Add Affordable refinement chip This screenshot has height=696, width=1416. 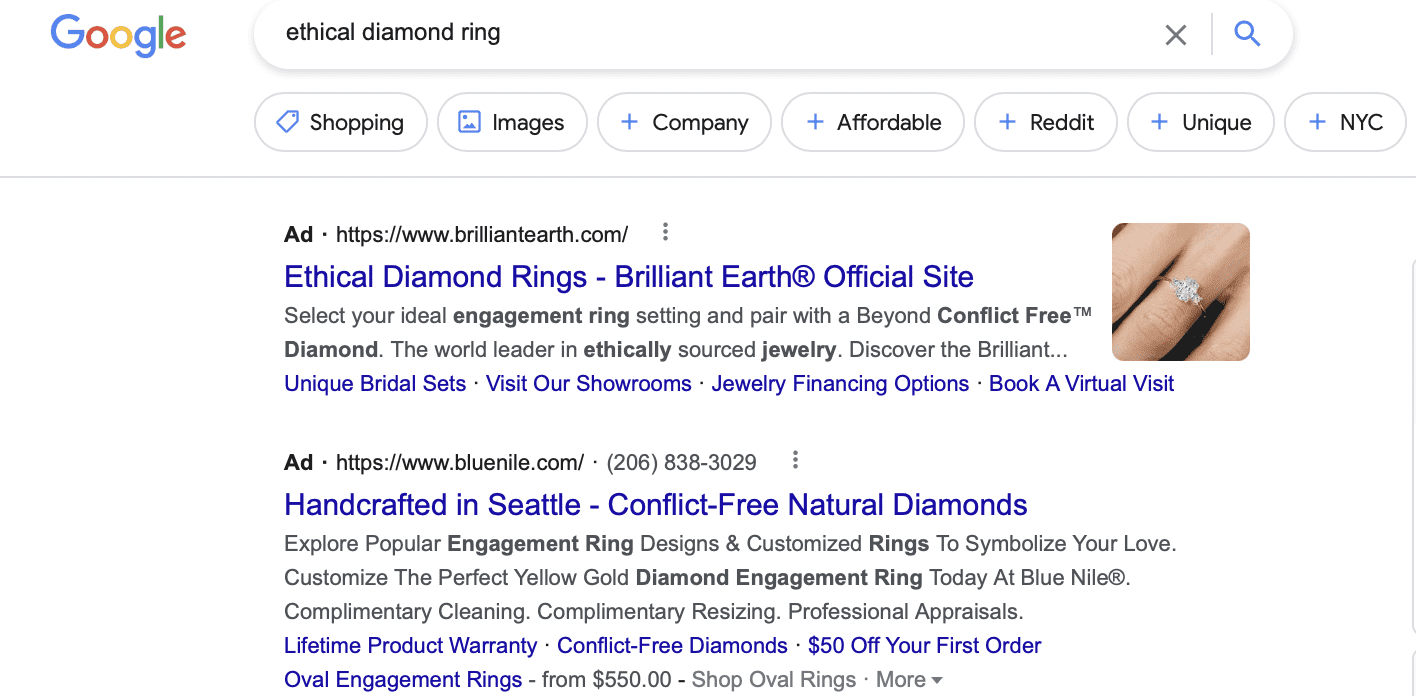point(873,122)
